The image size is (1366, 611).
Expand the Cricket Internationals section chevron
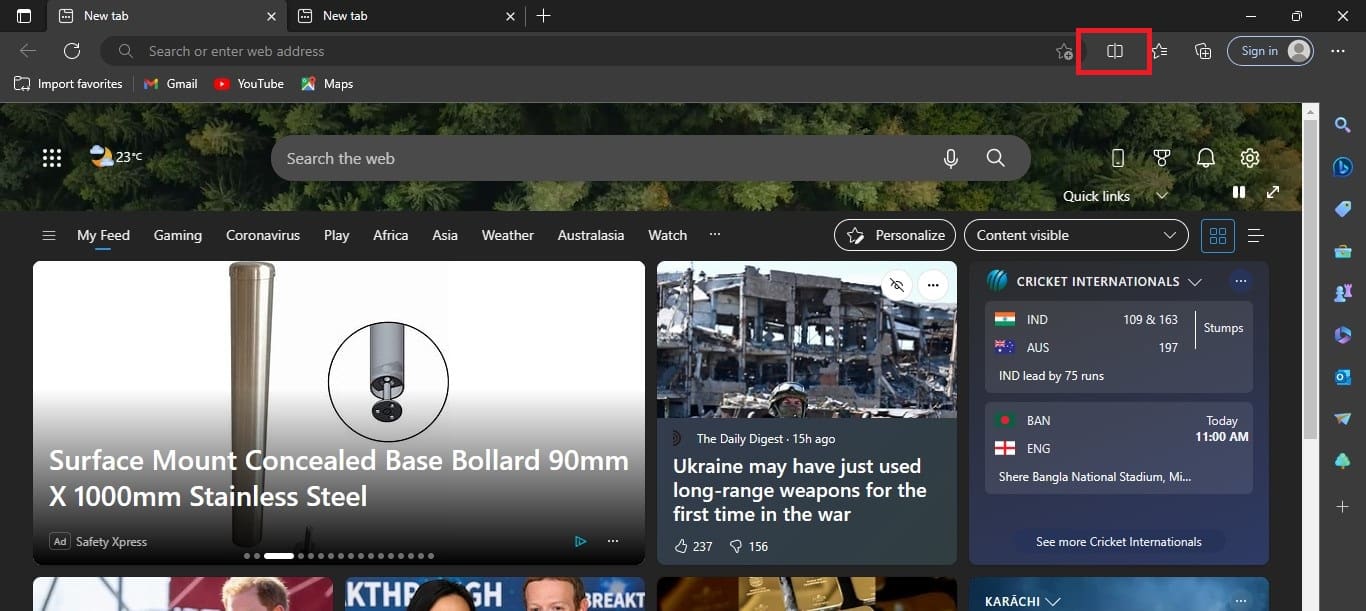1196,281
